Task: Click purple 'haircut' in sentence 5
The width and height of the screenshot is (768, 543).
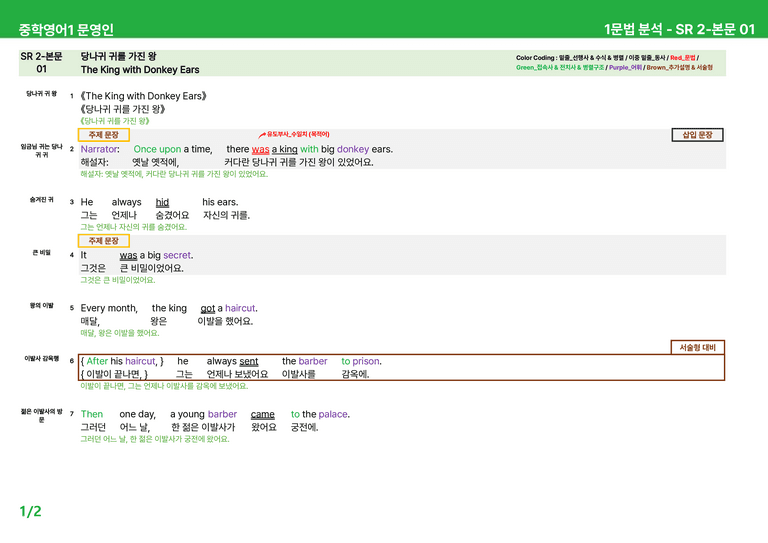Action: click(x=240, y=308)
